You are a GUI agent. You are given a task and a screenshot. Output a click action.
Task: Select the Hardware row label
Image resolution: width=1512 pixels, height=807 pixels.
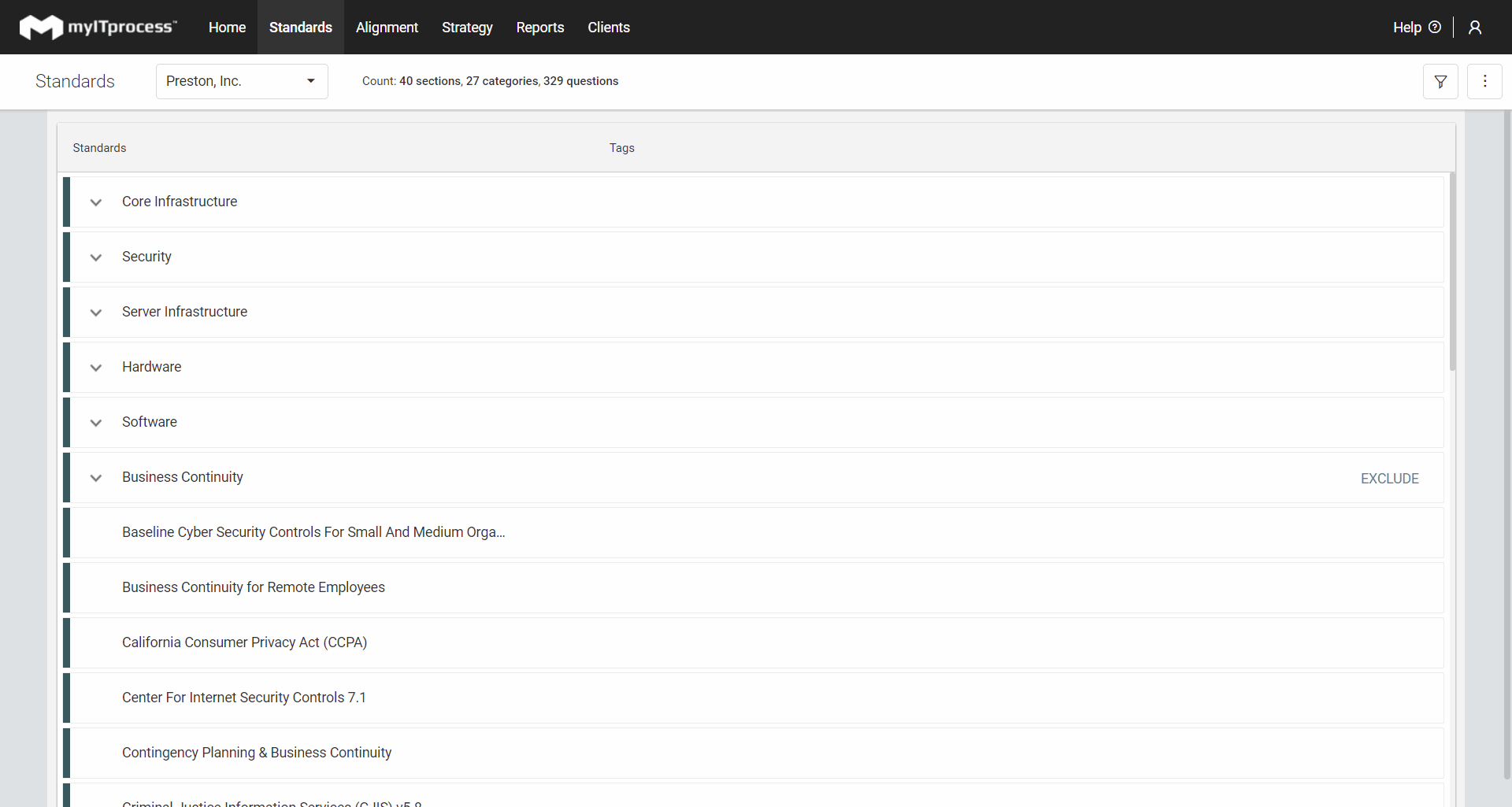[x=151, y=367]
